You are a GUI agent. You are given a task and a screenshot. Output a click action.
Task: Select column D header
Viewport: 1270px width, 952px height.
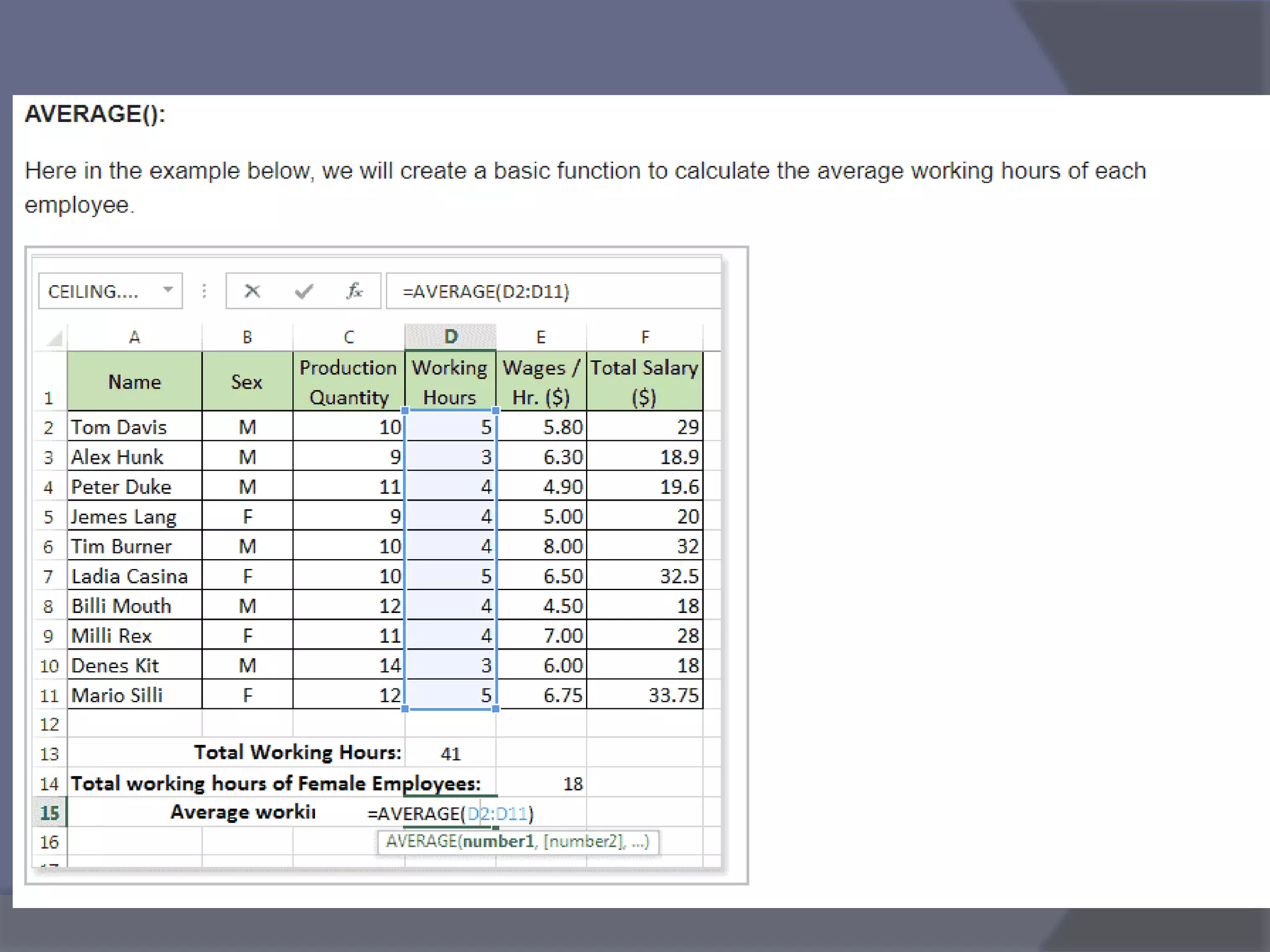[x=450, y=337]
